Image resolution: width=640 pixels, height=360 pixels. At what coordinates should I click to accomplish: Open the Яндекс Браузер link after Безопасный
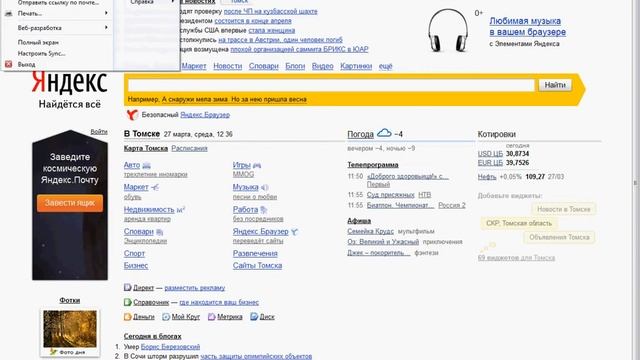point(205,115)
